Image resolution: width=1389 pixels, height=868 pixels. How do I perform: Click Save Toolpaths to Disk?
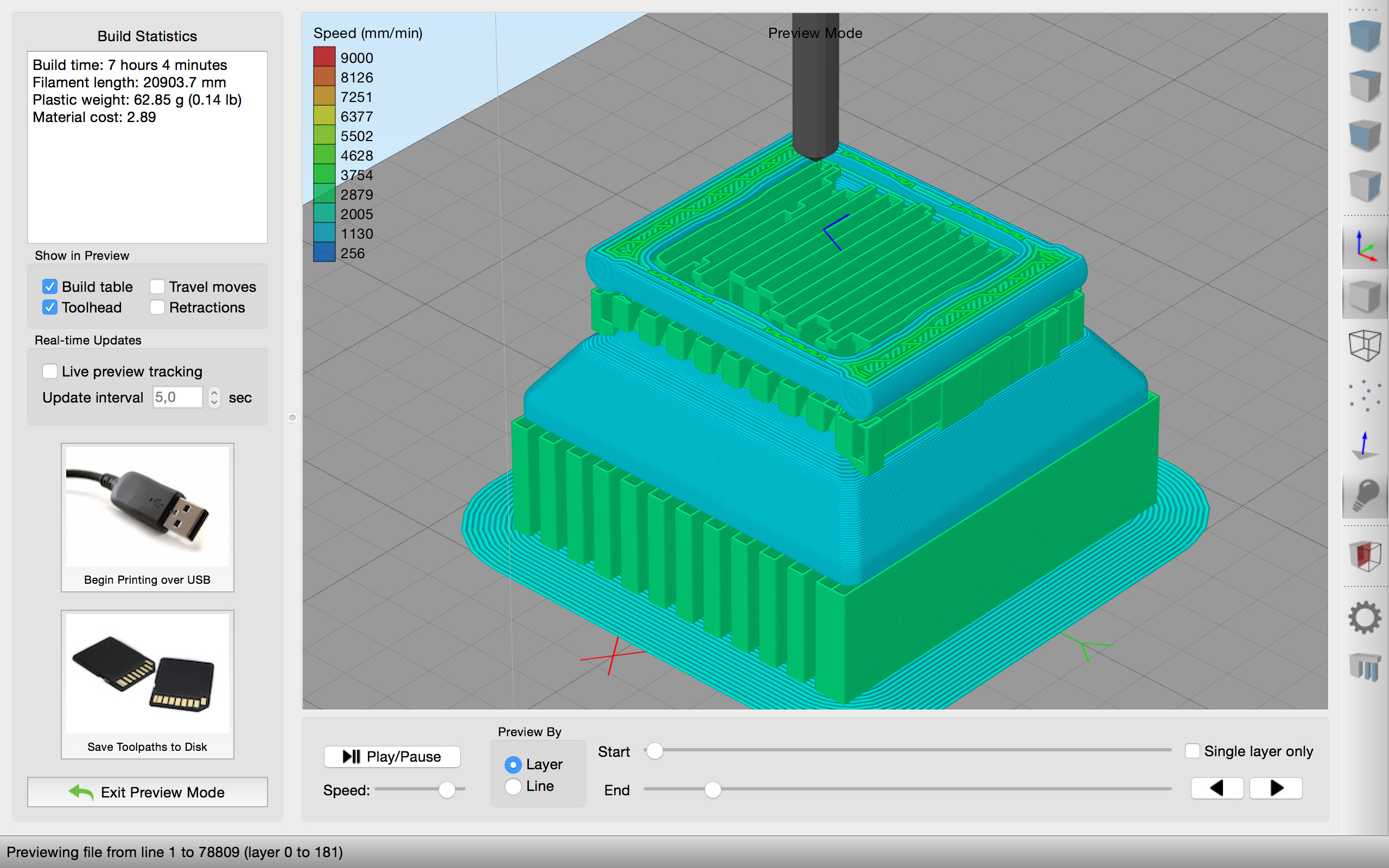[148, 684]
